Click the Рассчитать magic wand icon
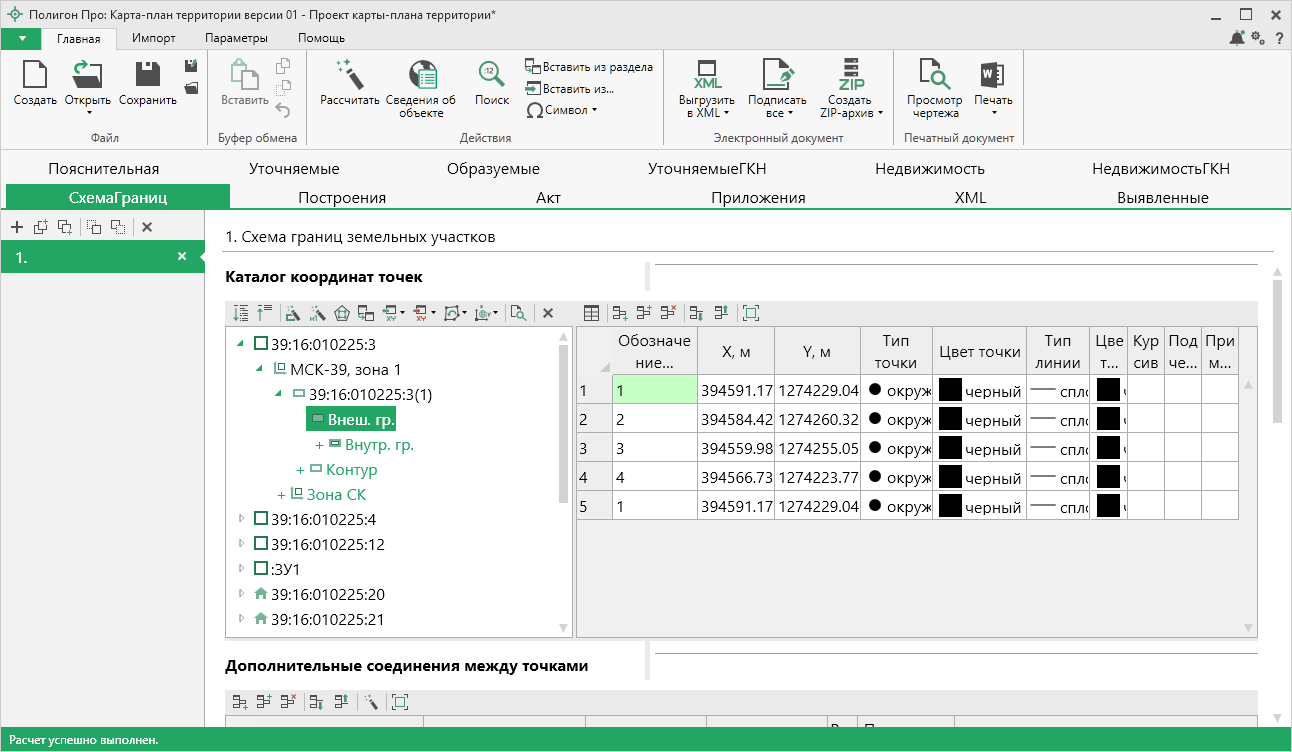This screenshot has height=752, width=1292. (x=349, y=75)
